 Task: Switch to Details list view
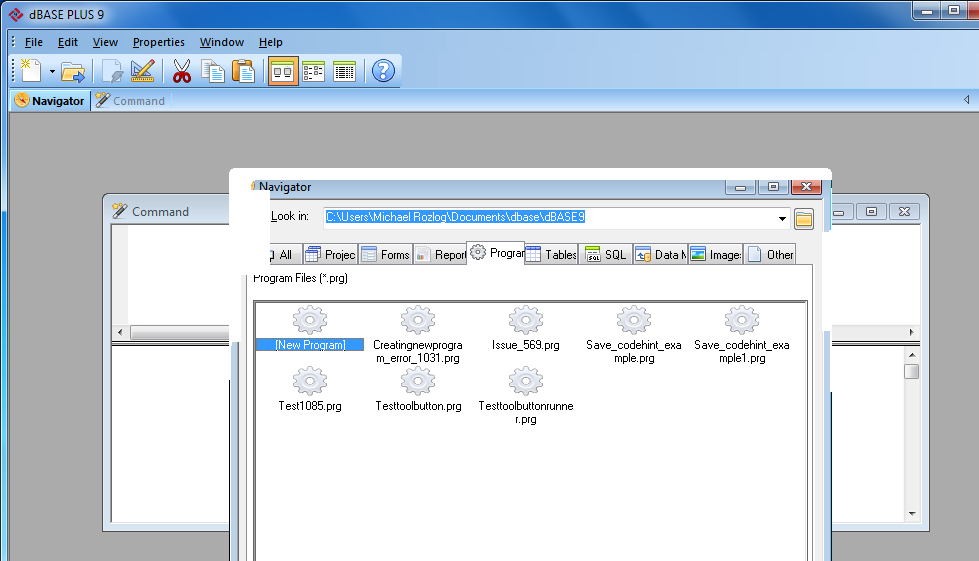point(344,72)
